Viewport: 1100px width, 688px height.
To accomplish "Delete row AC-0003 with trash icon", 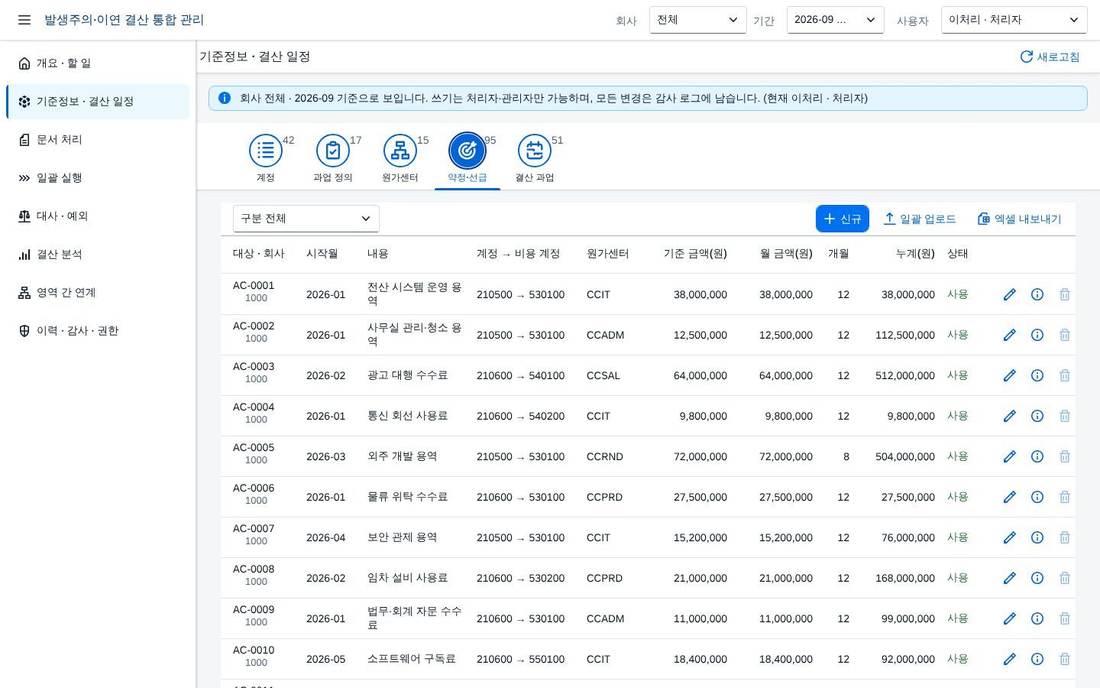I will click(x=1064, y=375).
